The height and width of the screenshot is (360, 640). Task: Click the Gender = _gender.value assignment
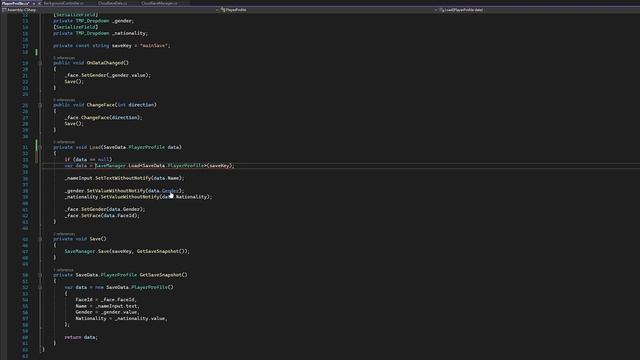pos(107,312)
